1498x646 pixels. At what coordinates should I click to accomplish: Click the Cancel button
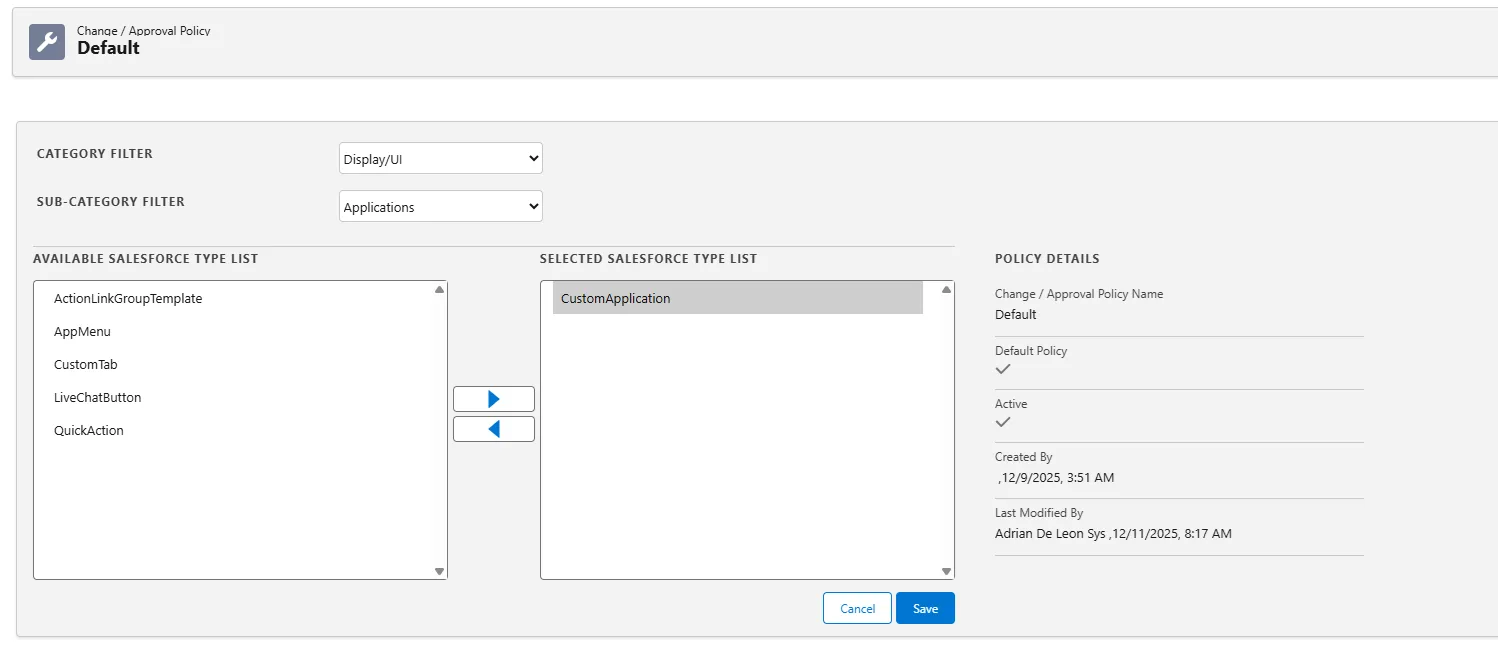pos(857,608)
